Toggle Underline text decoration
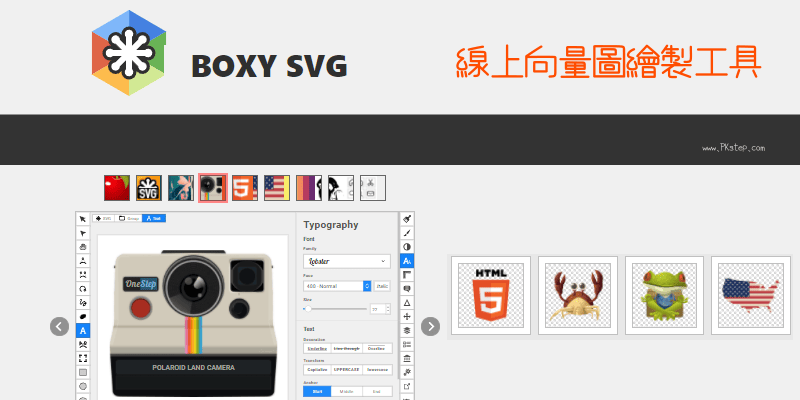The image size is (800, 400). [x=317, y=348]
